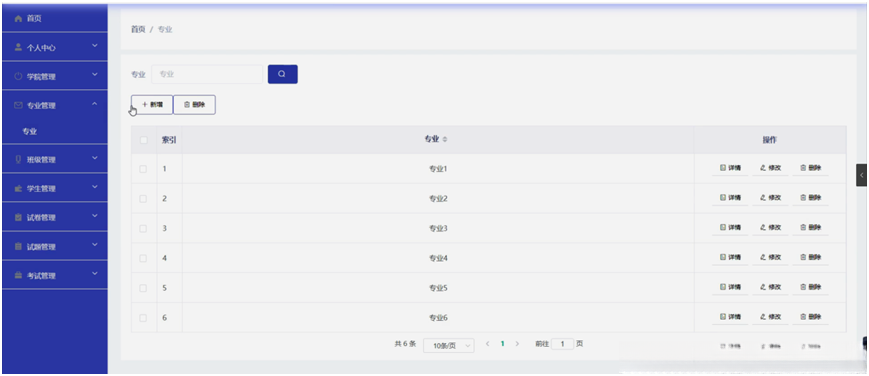This screenshot has width=869, height=376.
Task: Check the checkbox for index 5
Action: click(143, 288)
